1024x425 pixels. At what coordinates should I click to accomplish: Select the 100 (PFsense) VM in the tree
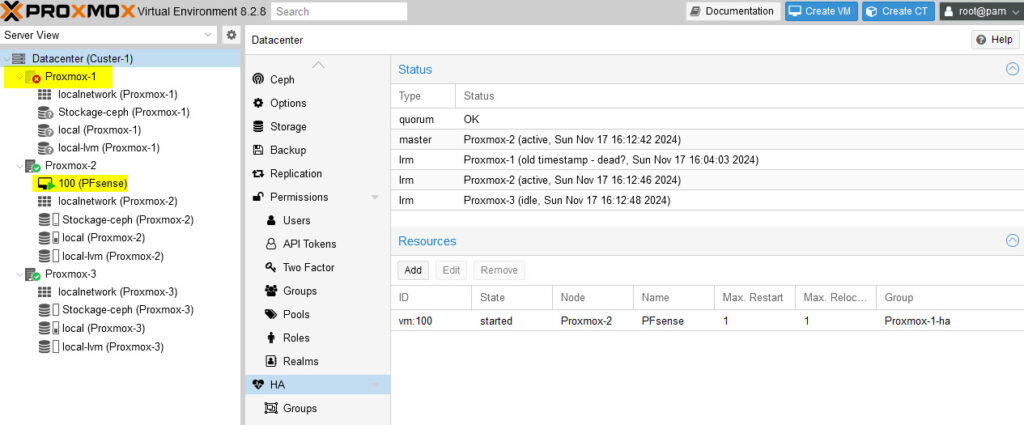[93, 183]
